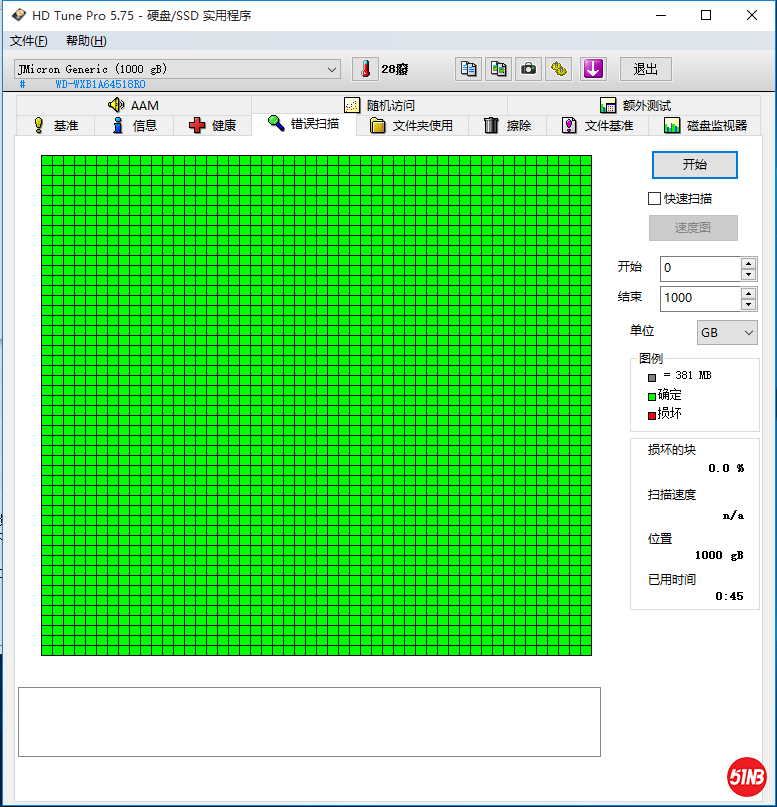Increase the 开始 start value with up arrow
777x807 pixels.
click(x=748, y=263)
